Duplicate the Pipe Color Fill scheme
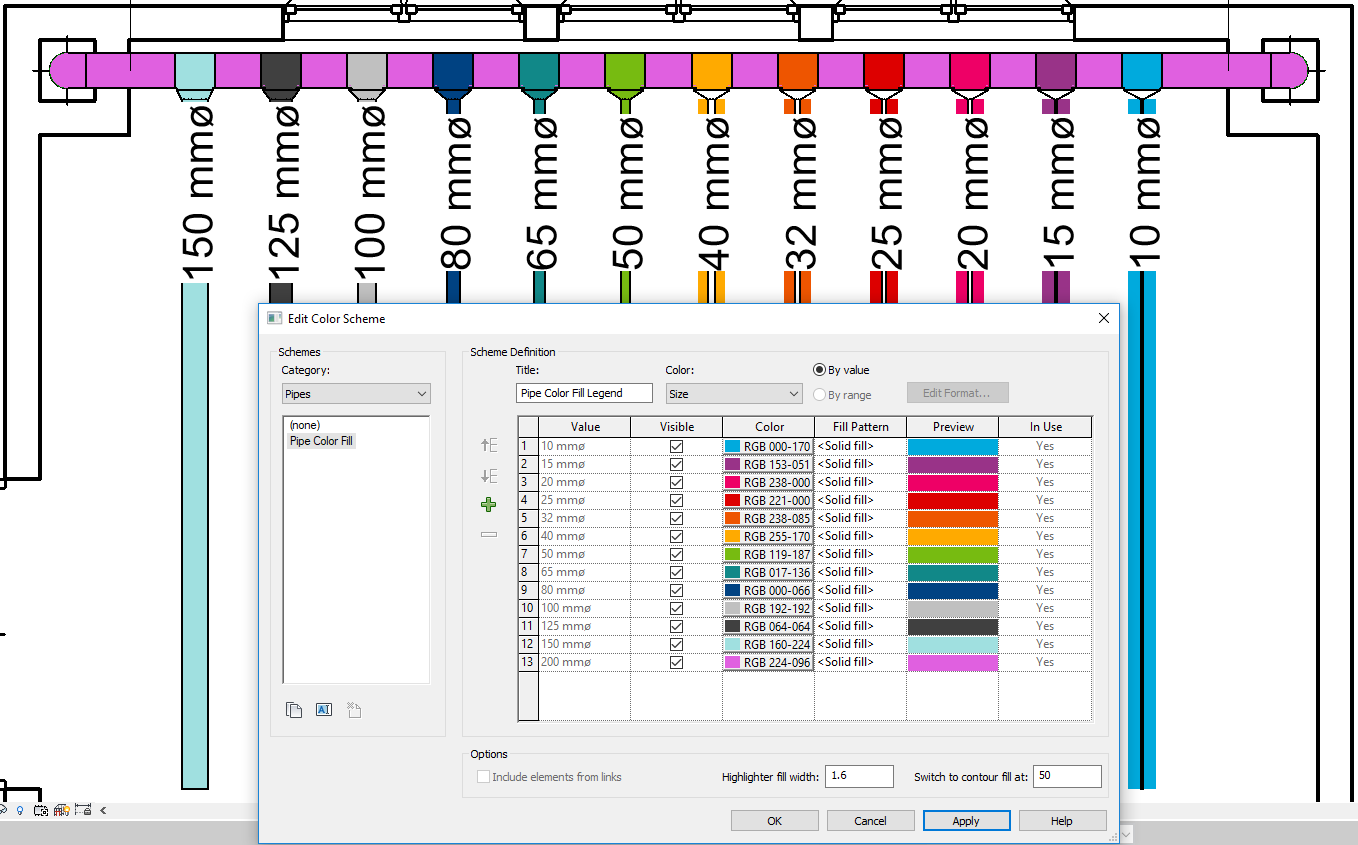Image resolution: width=1358 pixels, height=845 pixels. (295, 709)
